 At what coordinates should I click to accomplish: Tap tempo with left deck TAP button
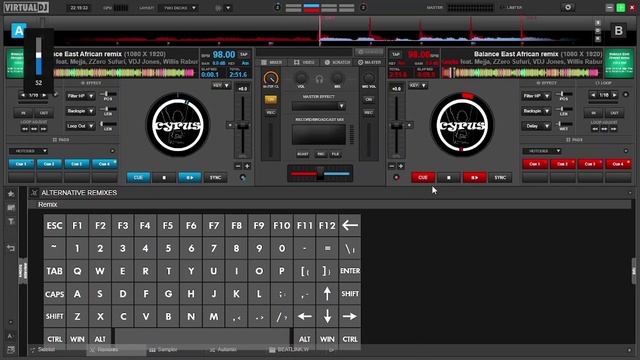244,54
